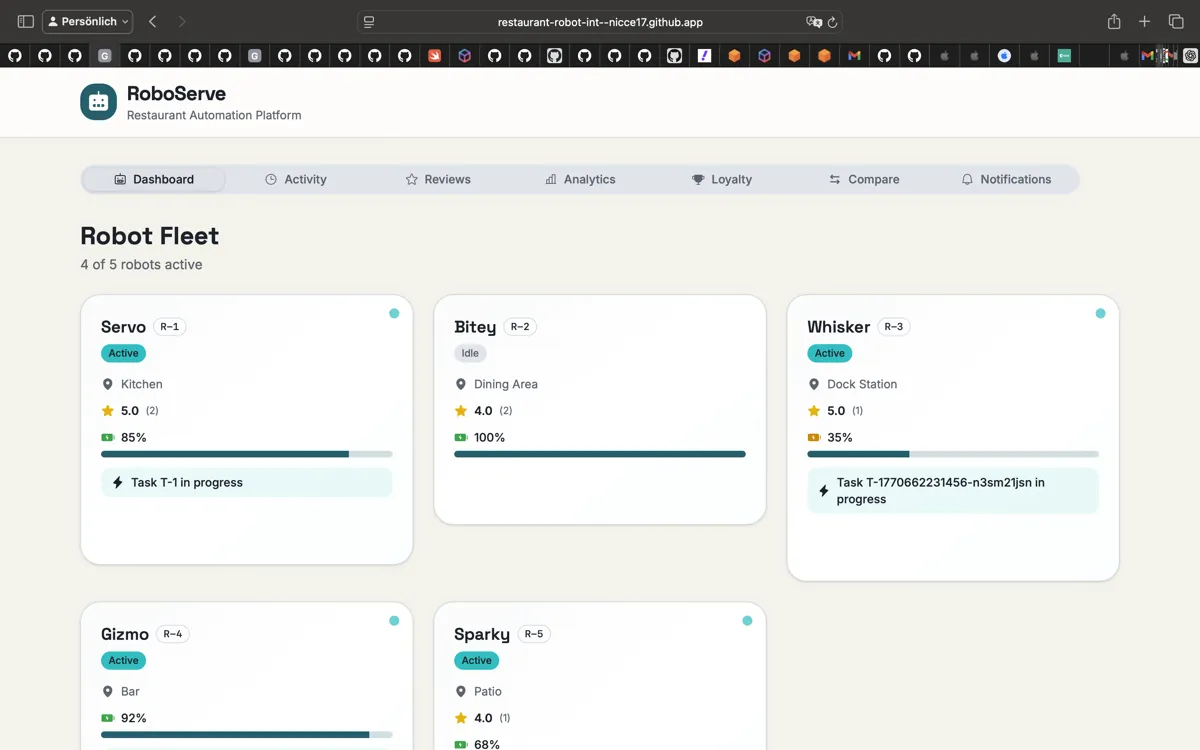Toggle the Safari sidebar icon

[26, 21]
